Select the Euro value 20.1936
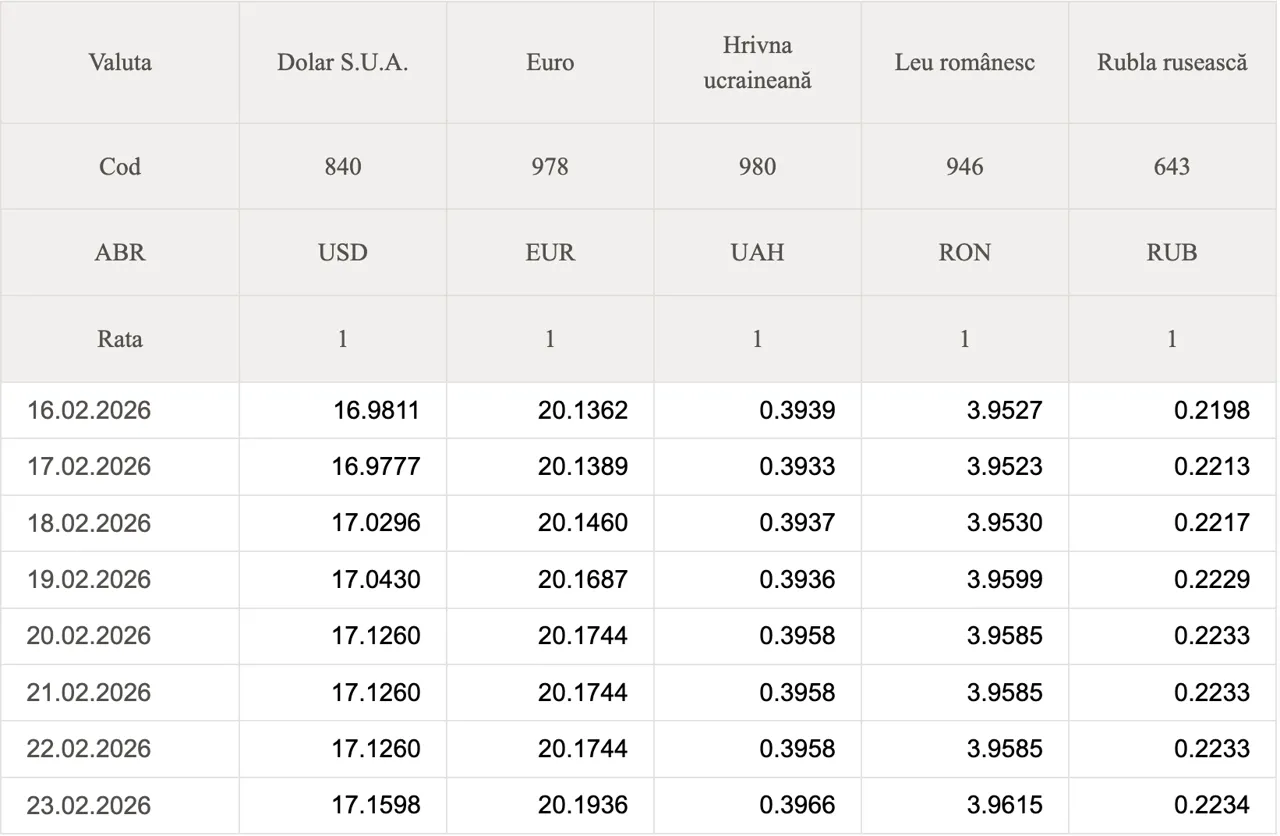This screenshot has height=836, width=1280. (583, 805)
